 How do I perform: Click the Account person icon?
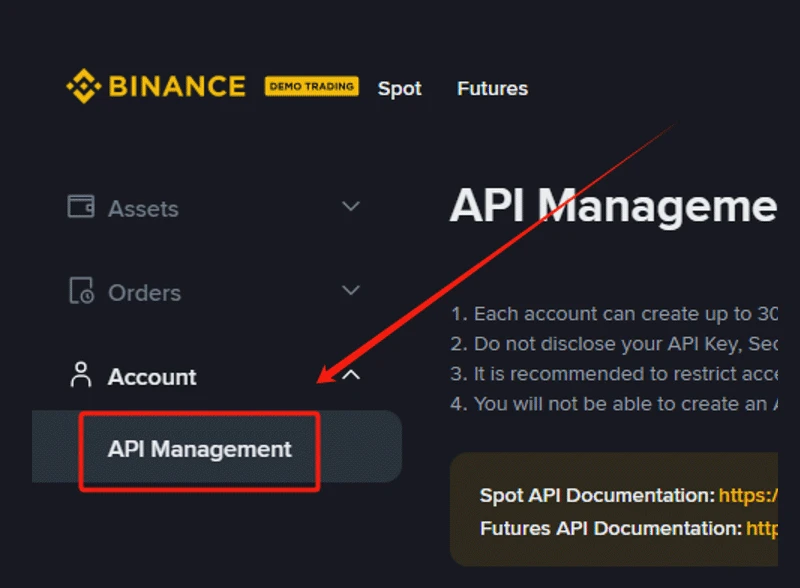(81, 375)
